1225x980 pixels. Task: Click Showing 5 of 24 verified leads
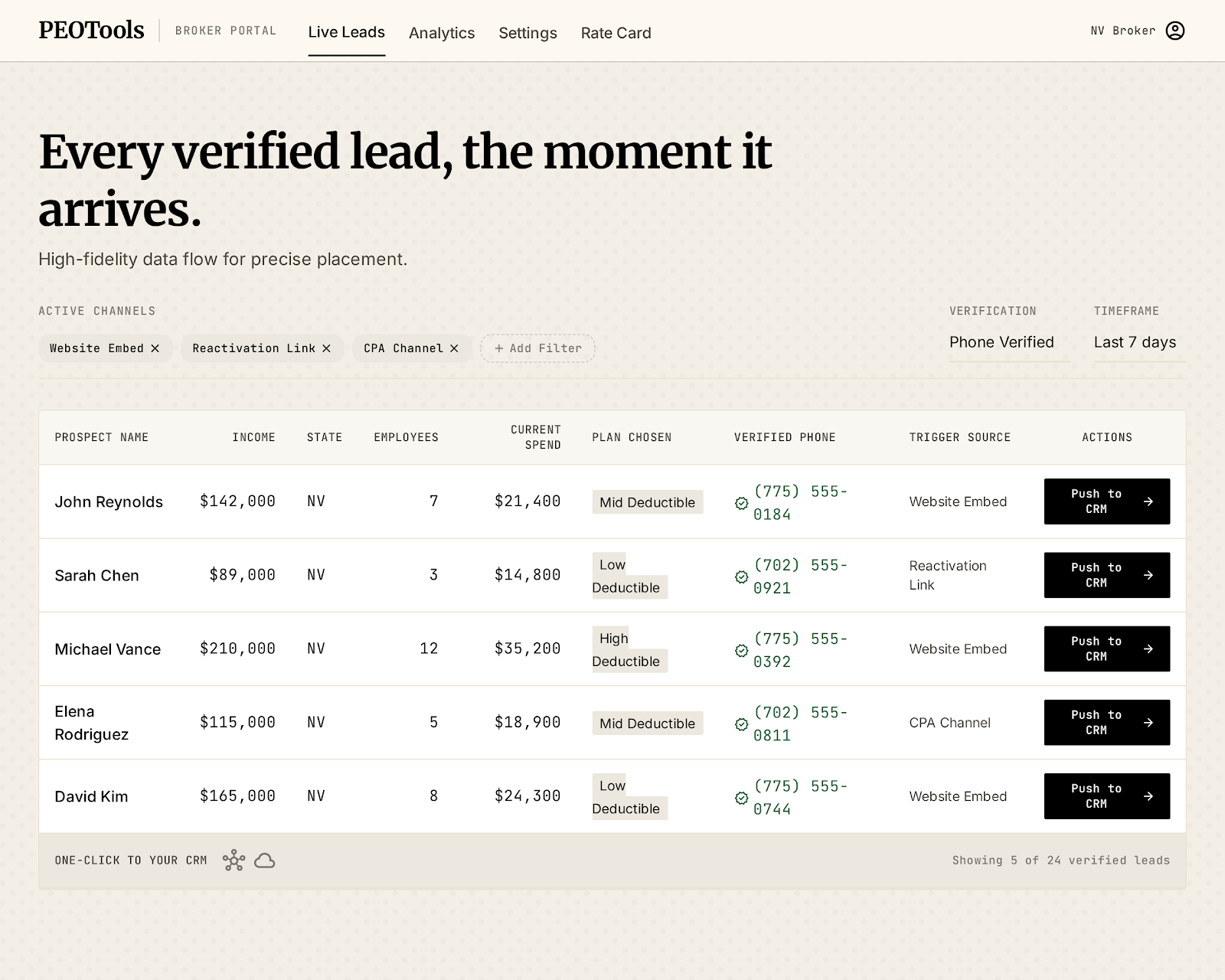(1061, 861)
